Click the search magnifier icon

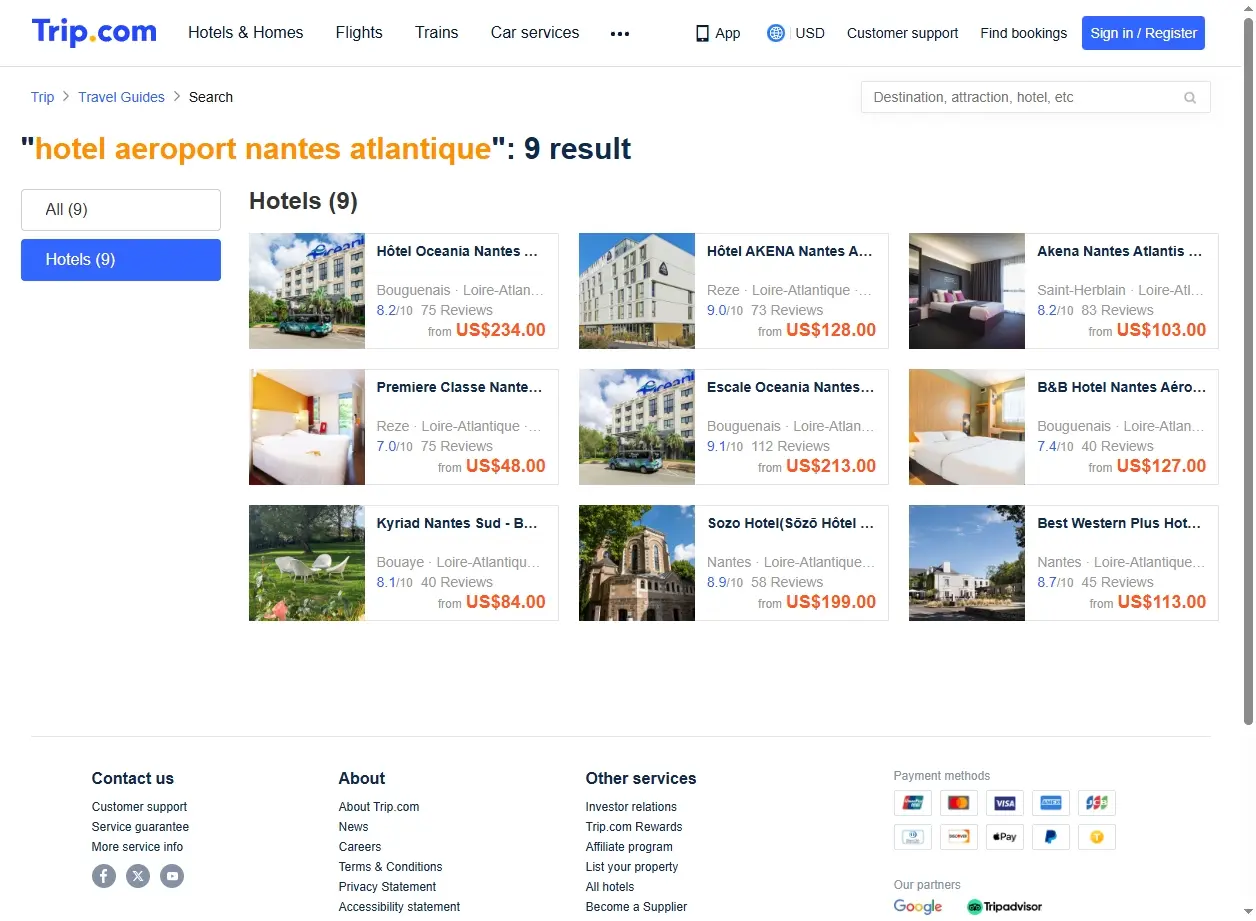pos(1190,97)
